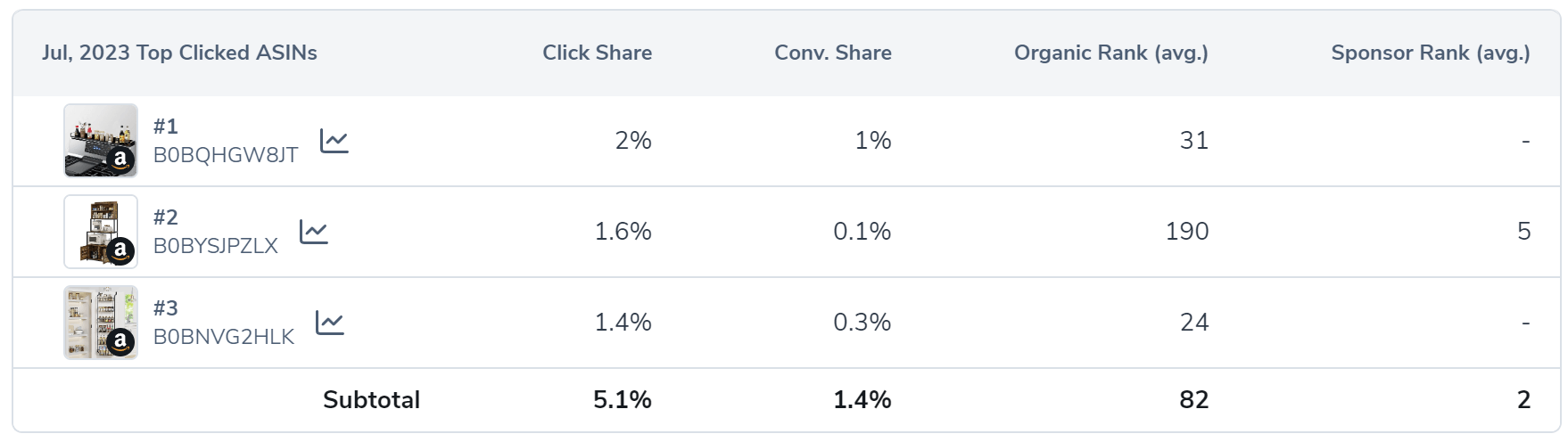Open trend chart icon for B0BNVG2HLK

tap(330, 323)
